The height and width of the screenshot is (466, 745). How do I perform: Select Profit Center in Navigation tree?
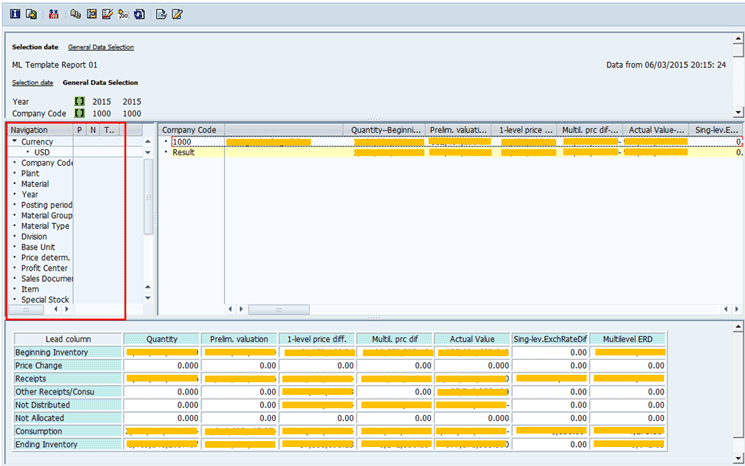tap(44, 268)
